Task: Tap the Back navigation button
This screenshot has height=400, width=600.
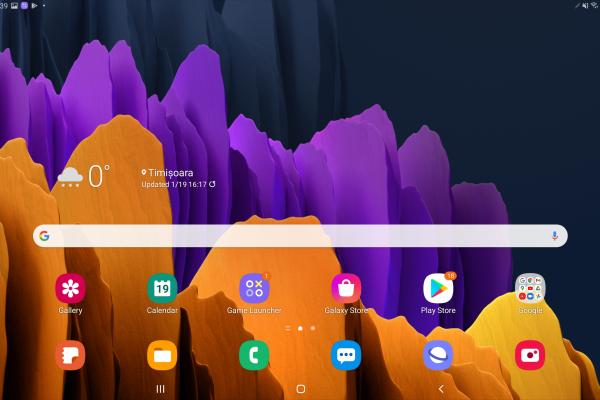Action: pyautogui.click(x=441, y=389)
